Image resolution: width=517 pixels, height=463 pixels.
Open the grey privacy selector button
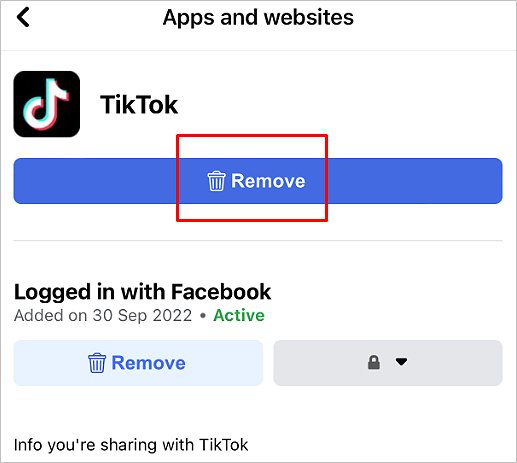pyautogui.click(x=388, y=363)
